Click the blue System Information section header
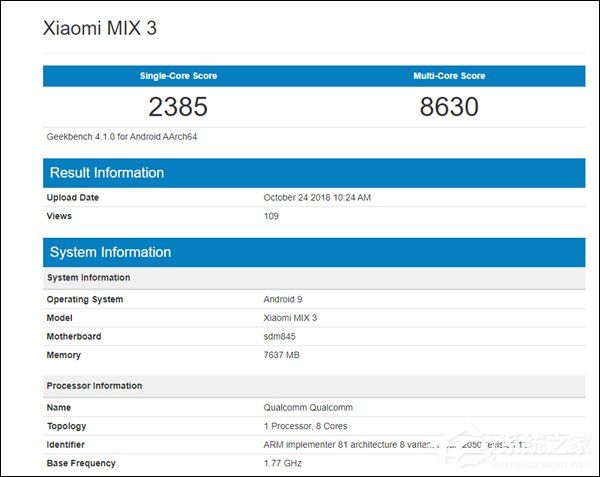The width and height of the screenshot is (600, 477). click(x=314, y=252)
